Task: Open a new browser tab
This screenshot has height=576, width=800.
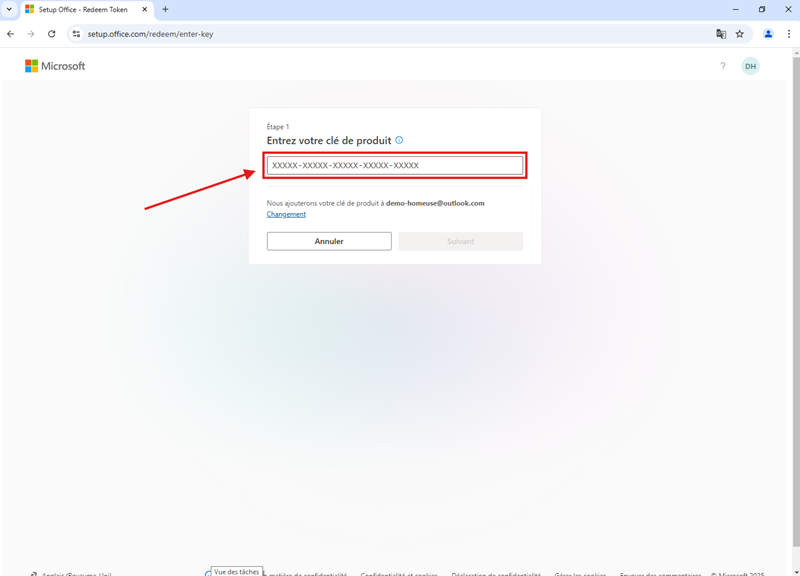Action: pos(165,9)
